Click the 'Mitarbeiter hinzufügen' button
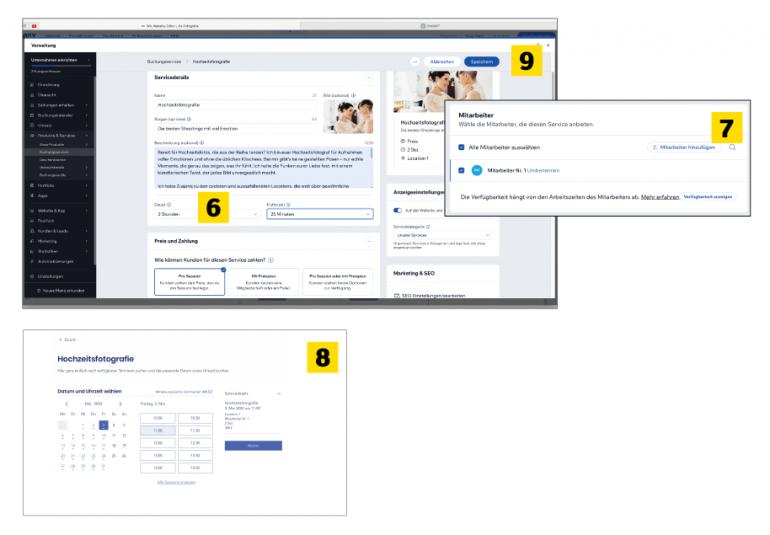The image size is (770, 535). [x=684, y=147]
